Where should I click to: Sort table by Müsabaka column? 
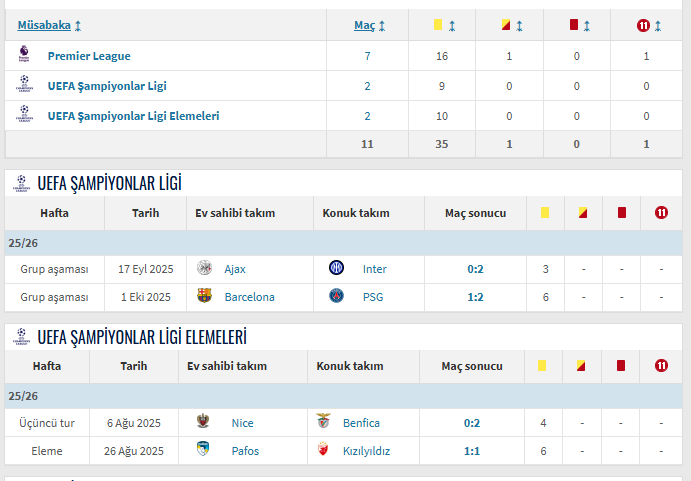[78, 25]
